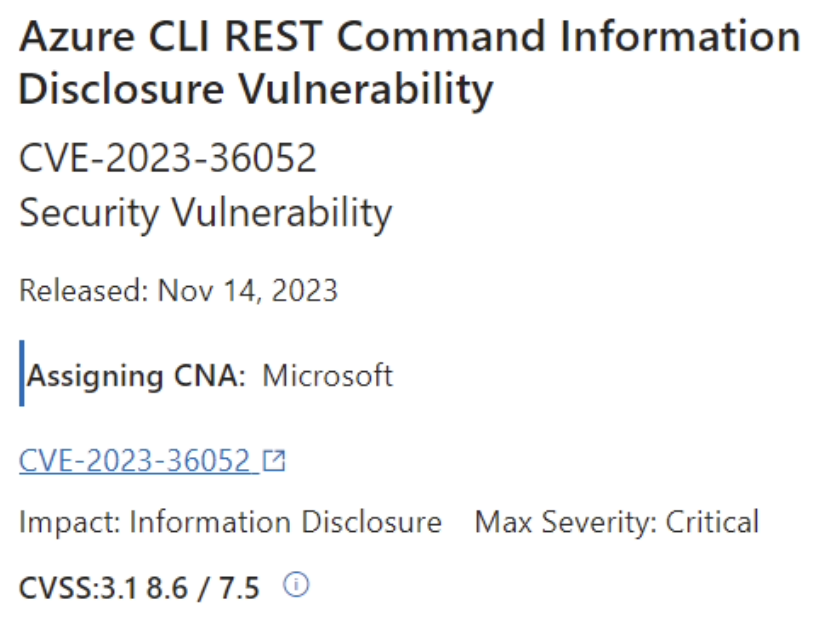Click the CVE-2023-36052 subheading text

click(x=168, y=158)
